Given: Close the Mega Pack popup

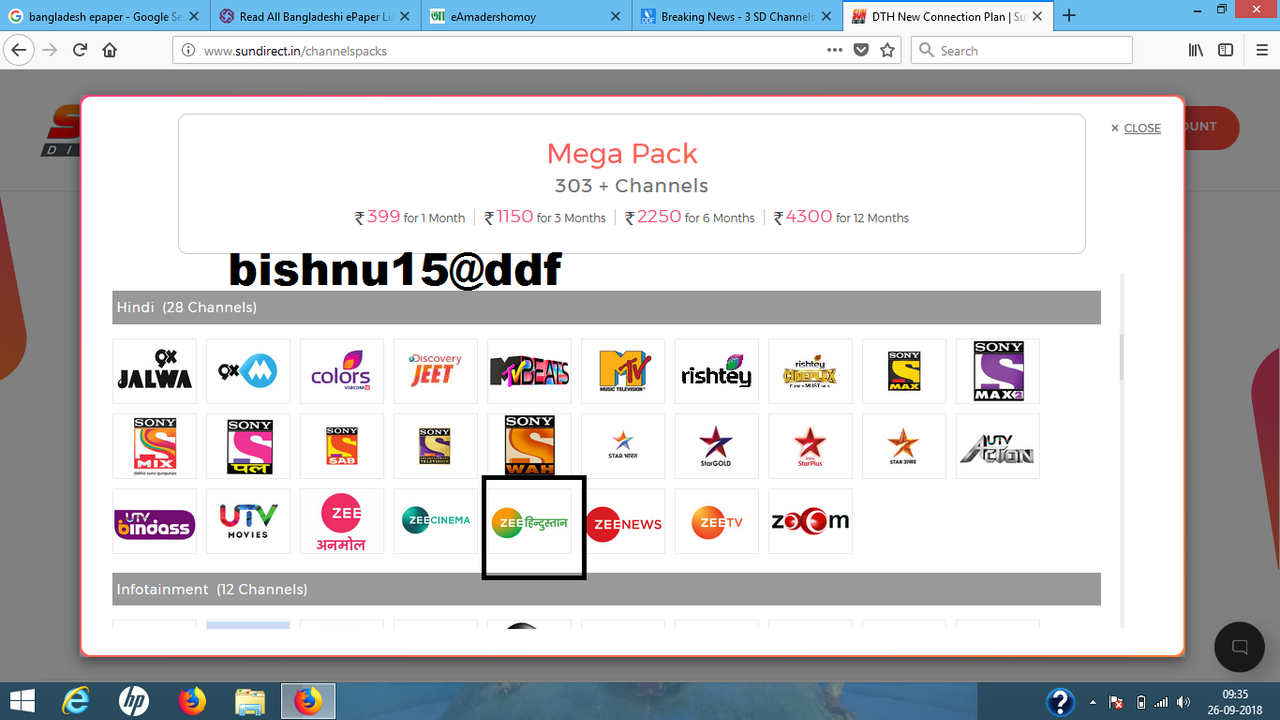Looking at the screenshot, I should pos(1136,128).
